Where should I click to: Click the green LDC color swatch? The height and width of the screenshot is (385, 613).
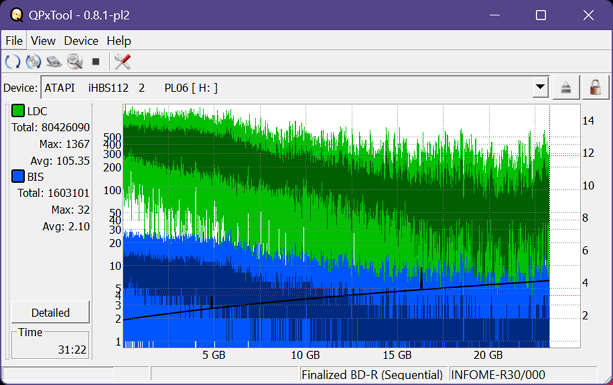click(x=18, y=111)
